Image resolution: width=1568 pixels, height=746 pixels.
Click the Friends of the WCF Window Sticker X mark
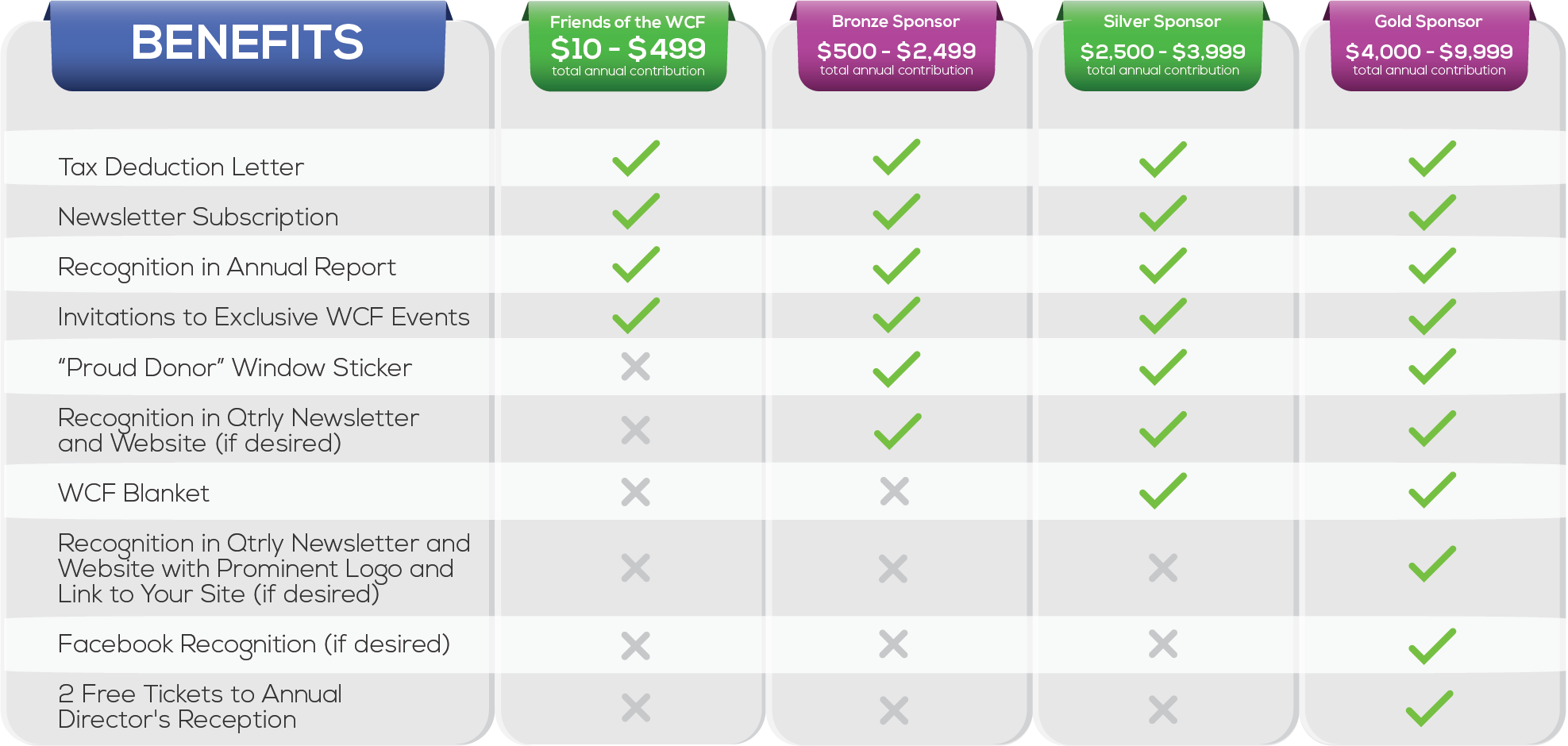(x=636, y=367)
